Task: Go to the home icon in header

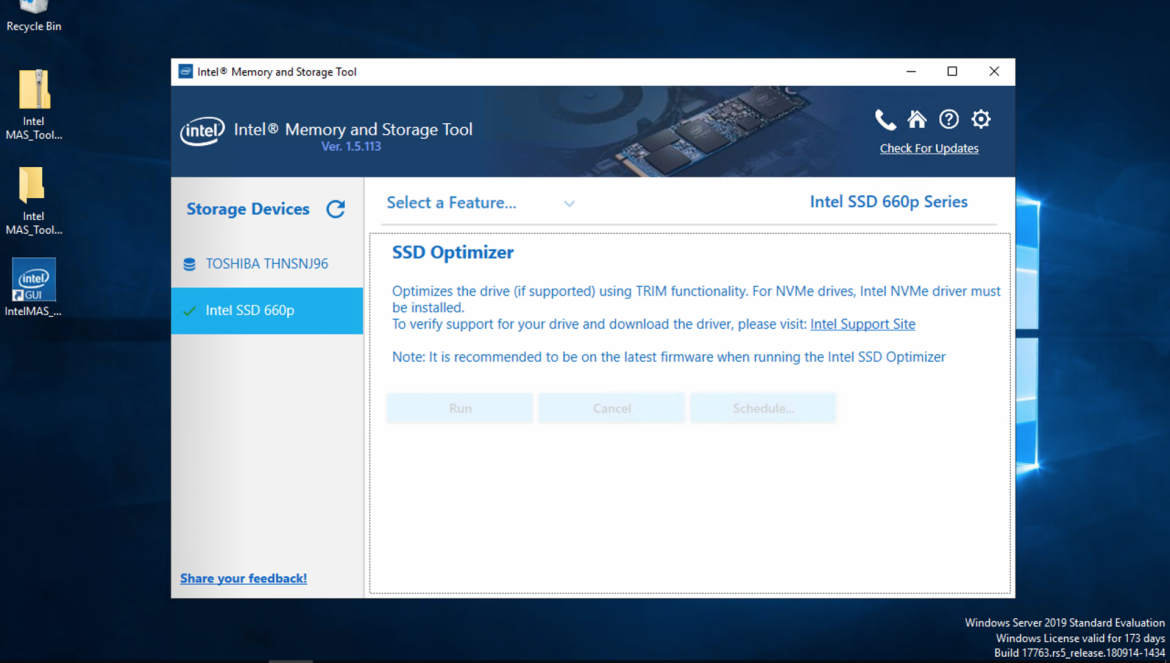Action: coord(917,119)
